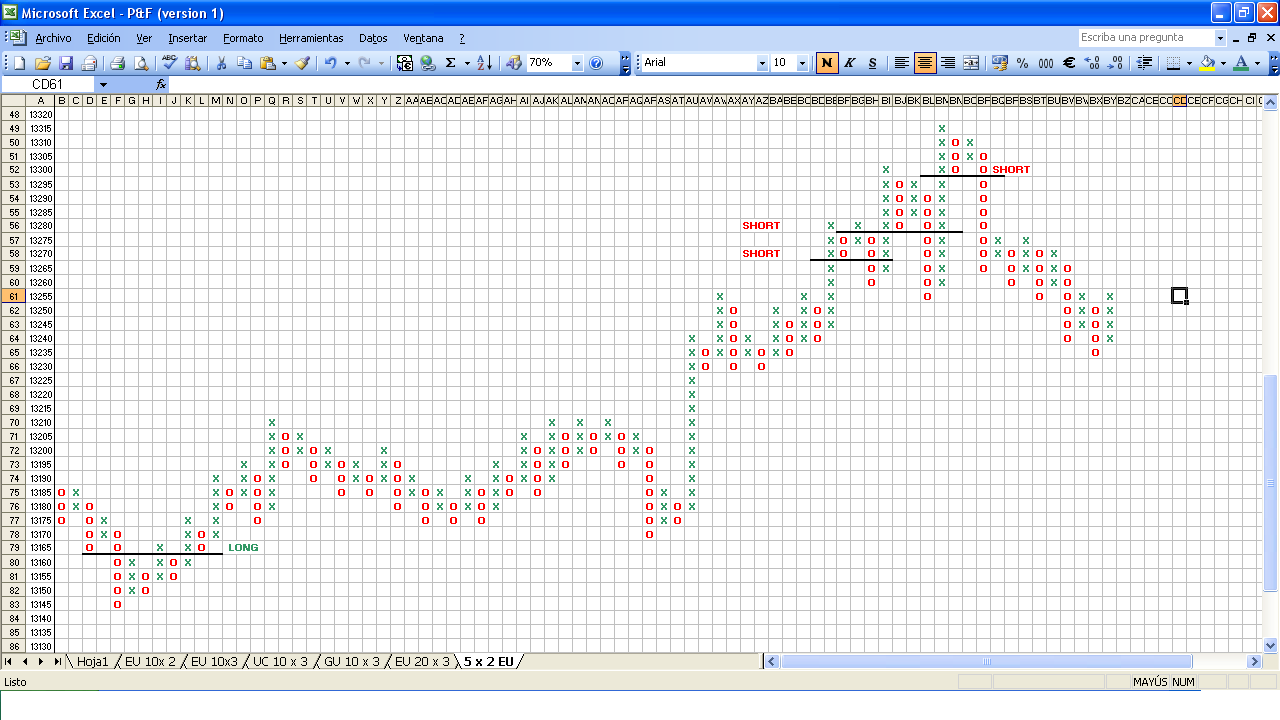Open the Herramientas menu

(x=311, y=38)
